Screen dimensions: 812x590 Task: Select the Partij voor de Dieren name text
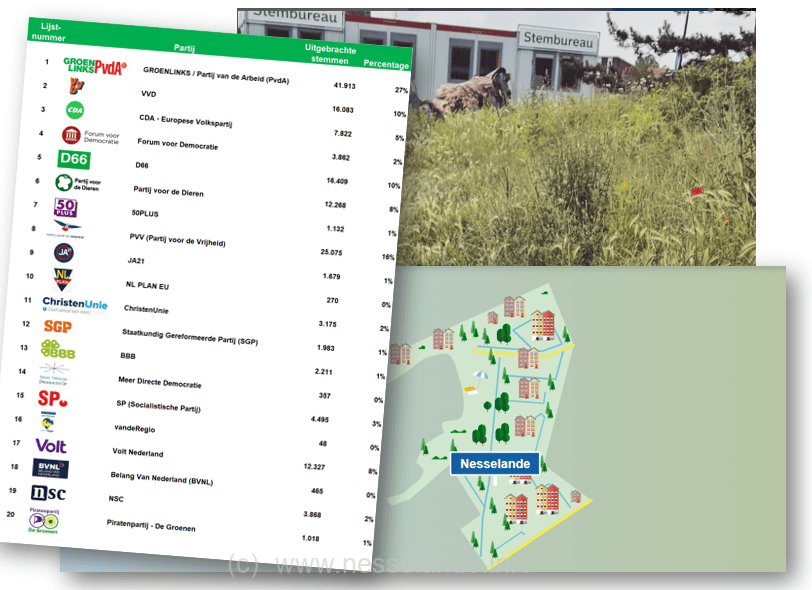pos(168,191)
